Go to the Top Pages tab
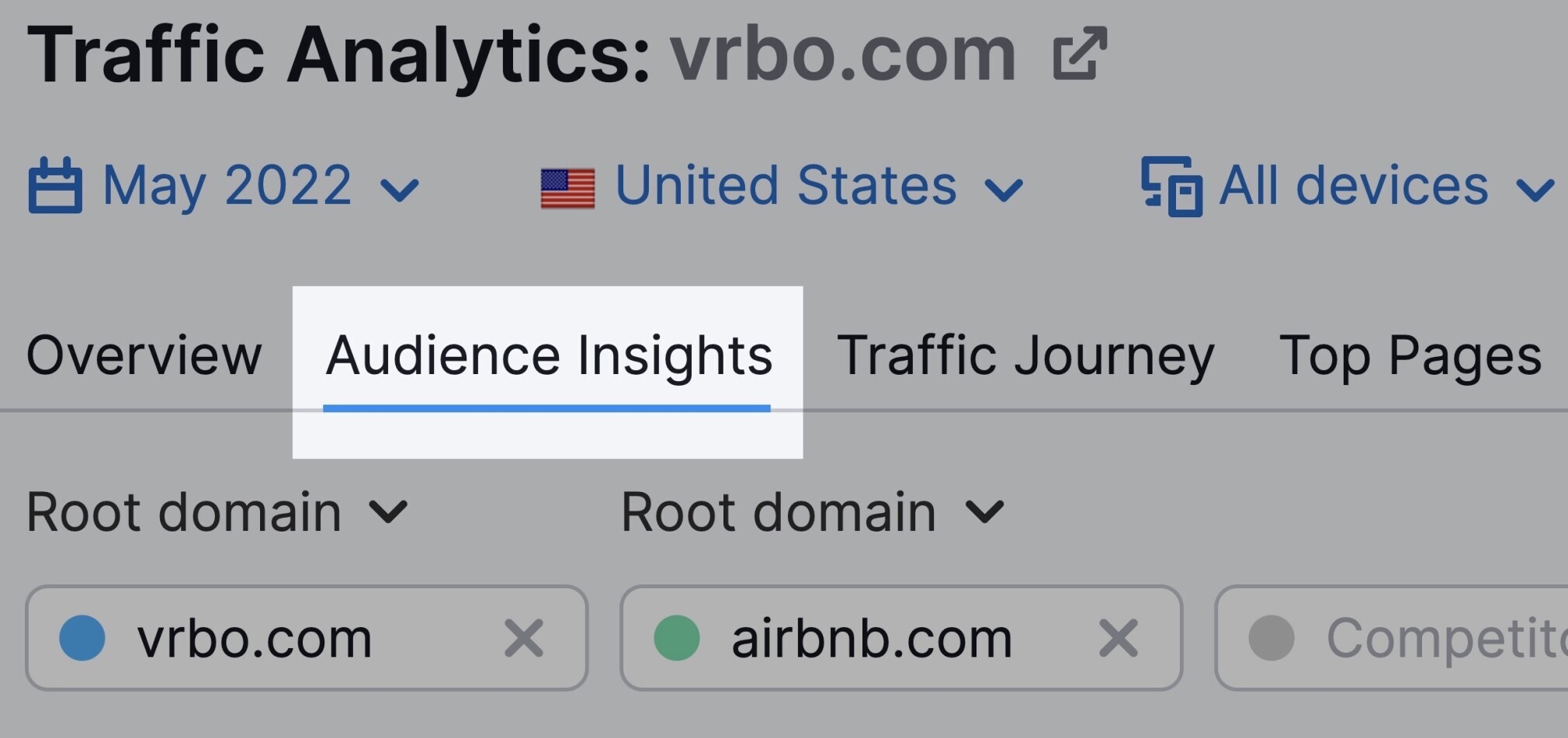Viewport: 1568px width, 738px height. tap(1410, 357)
